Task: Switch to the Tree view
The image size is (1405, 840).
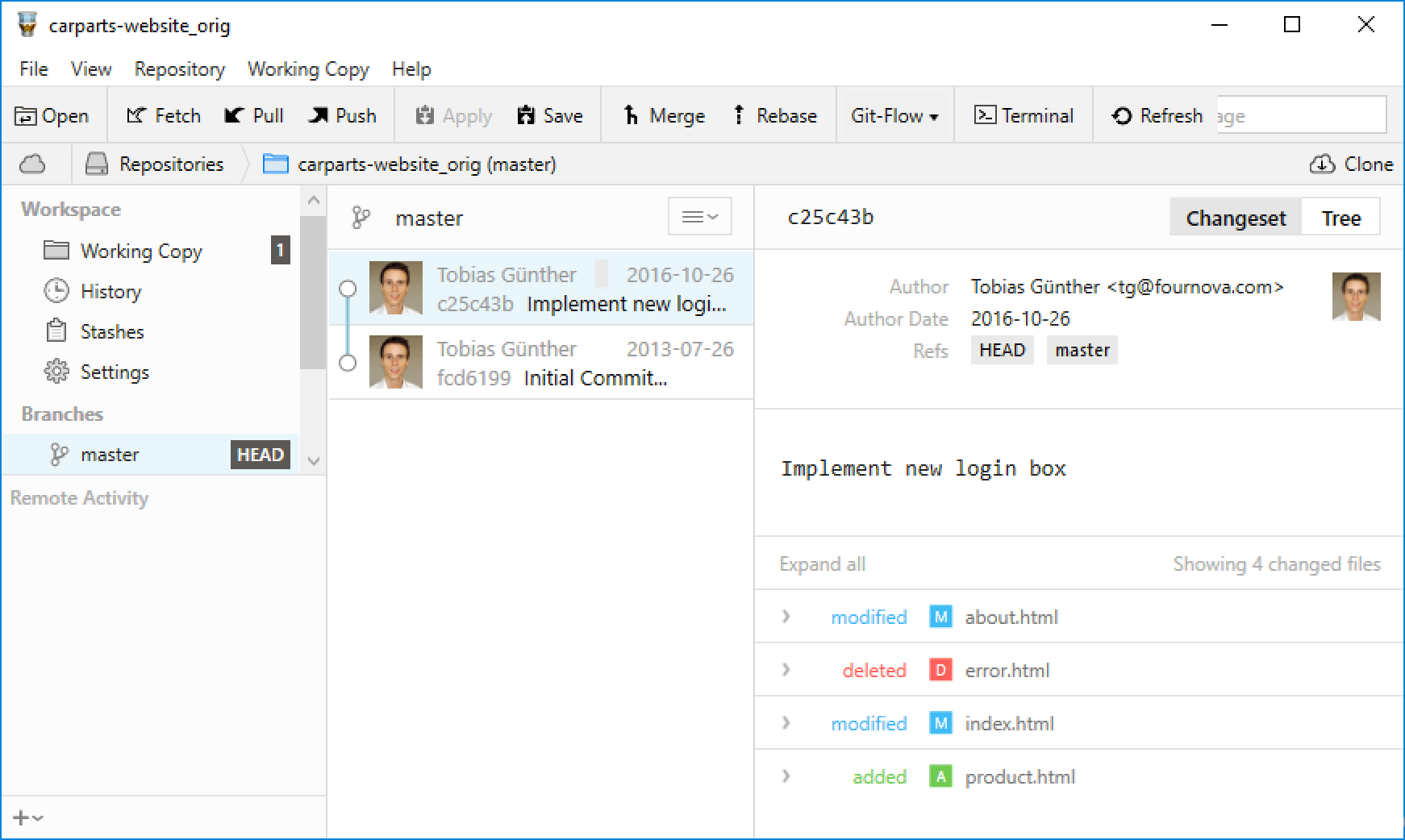Action: pyautogui.click(x=1340, y=218)
